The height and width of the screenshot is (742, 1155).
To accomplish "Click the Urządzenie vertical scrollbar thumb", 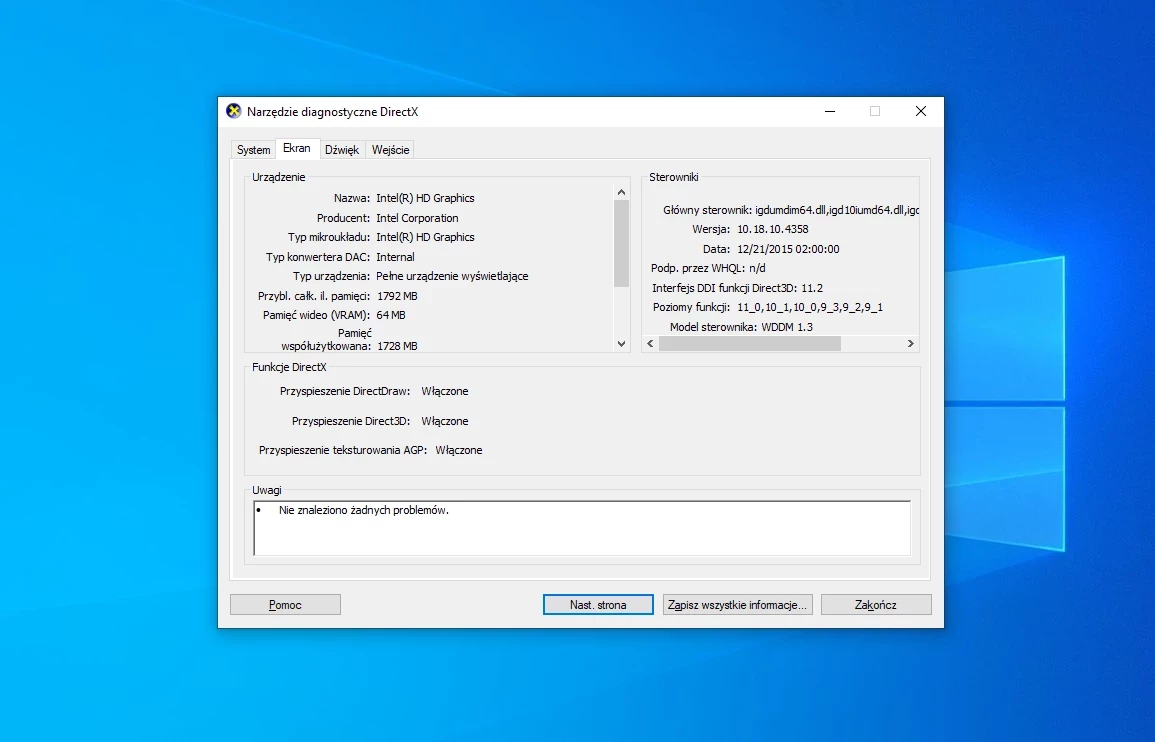I will coord(622,243).
